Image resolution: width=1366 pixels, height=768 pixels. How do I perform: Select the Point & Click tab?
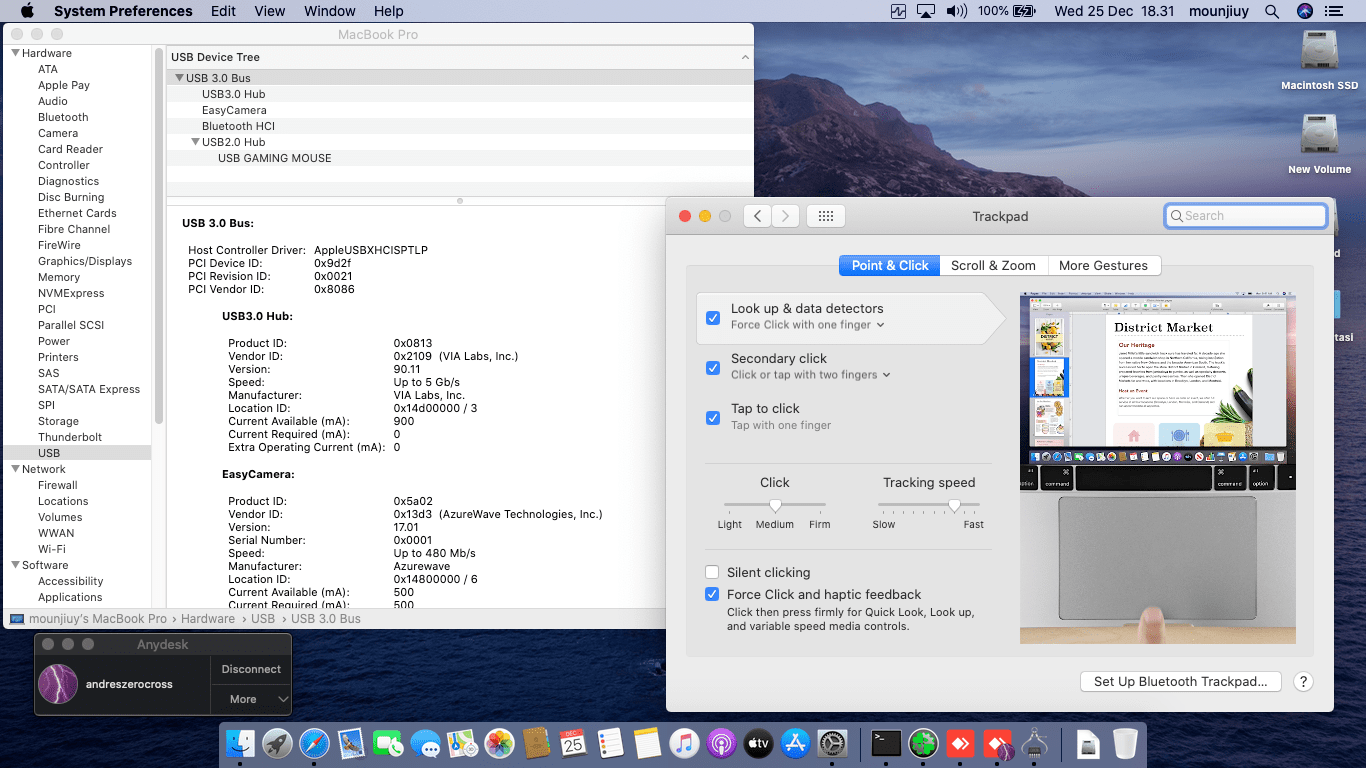890,265
